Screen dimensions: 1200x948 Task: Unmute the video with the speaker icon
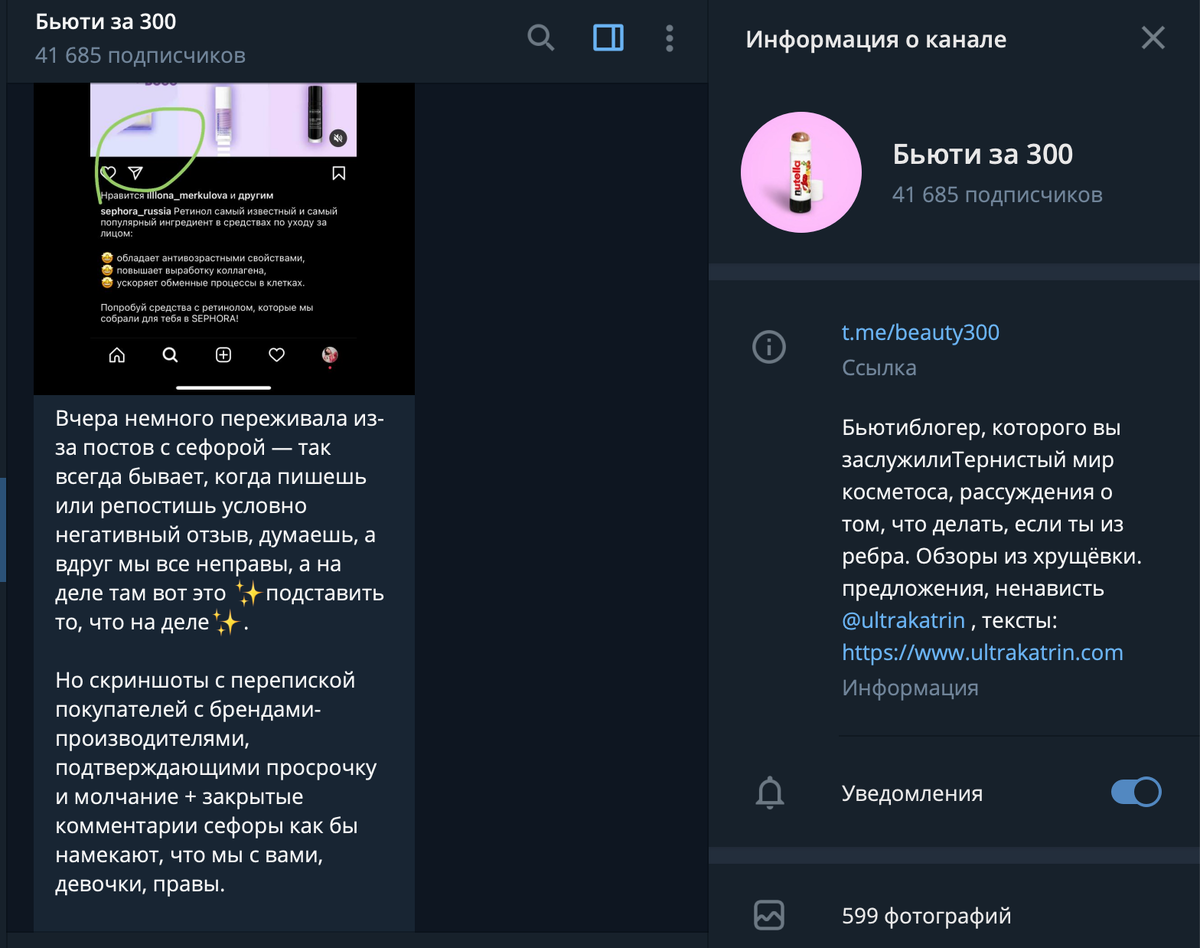[x=339, y=138]
